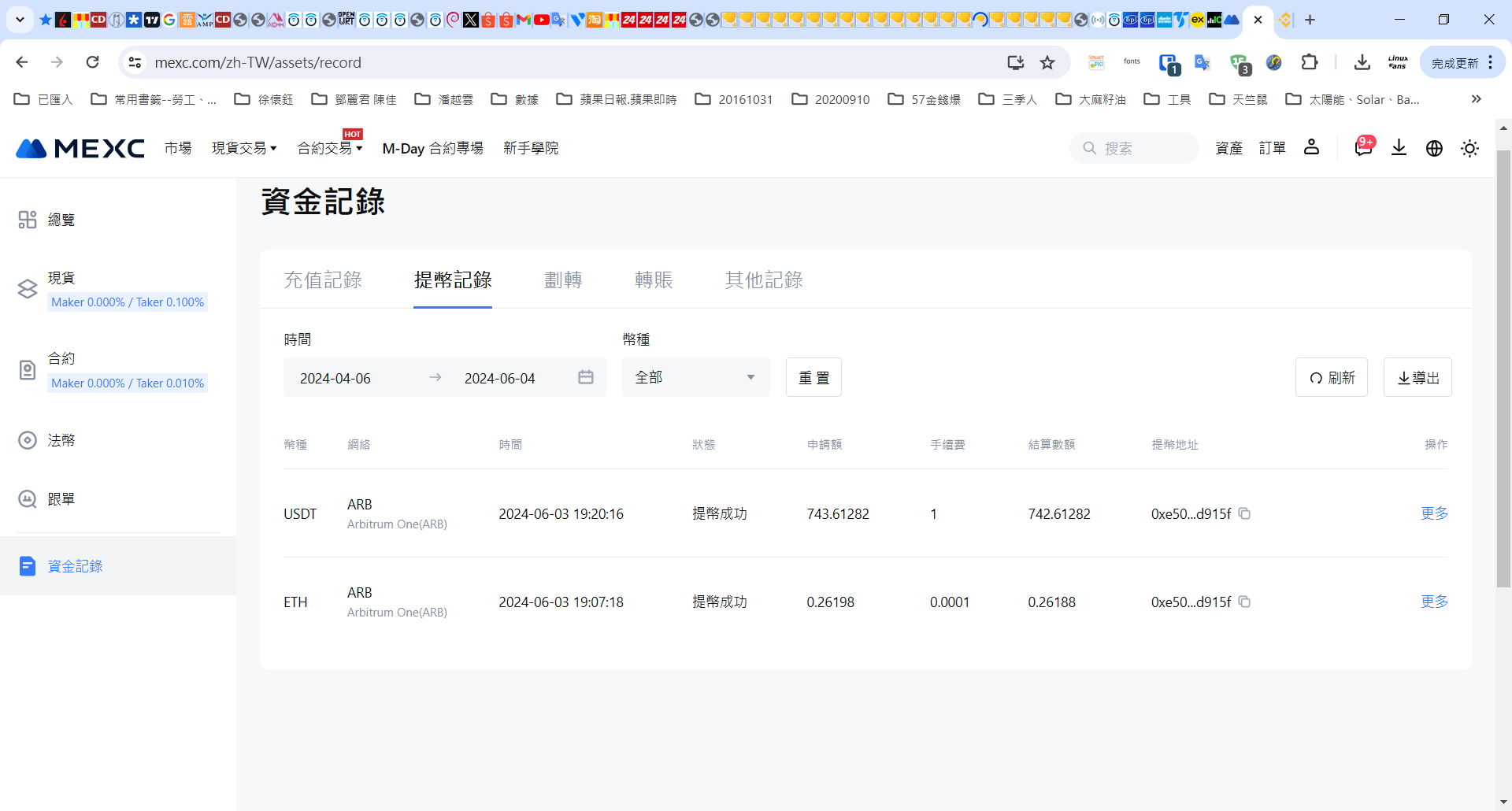Open the notifications message icon
Image resolution: width=1512 pixels, height=811 pixels.
(1363, 147)
